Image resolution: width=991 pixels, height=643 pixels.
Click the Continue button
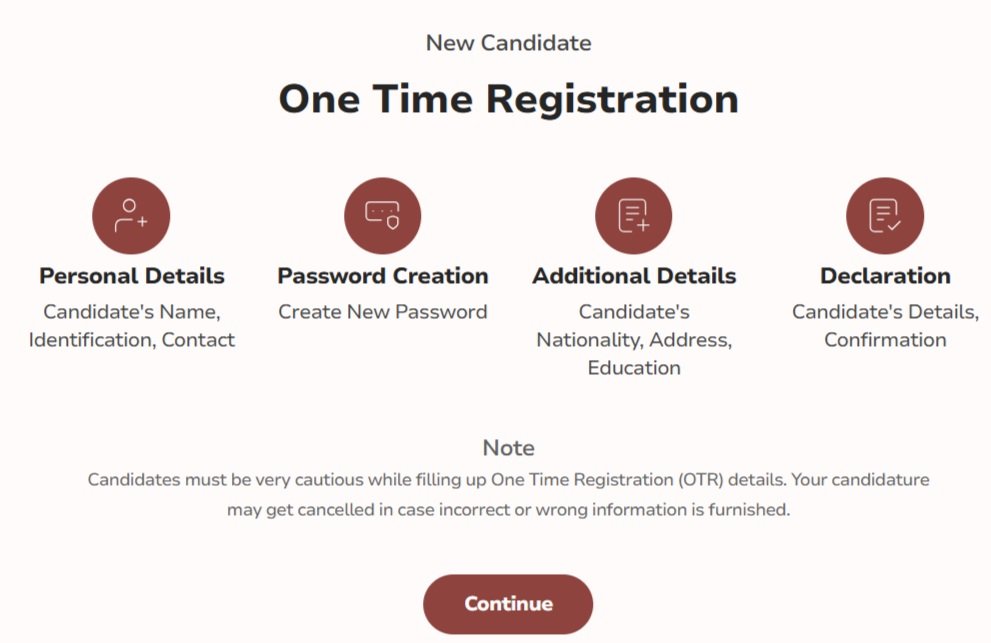coord(508,604)
